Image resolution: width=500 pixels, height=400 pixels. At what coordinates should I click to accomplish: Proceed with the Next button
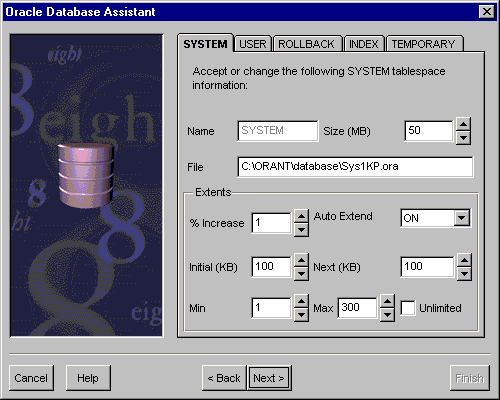coord(269,378)
